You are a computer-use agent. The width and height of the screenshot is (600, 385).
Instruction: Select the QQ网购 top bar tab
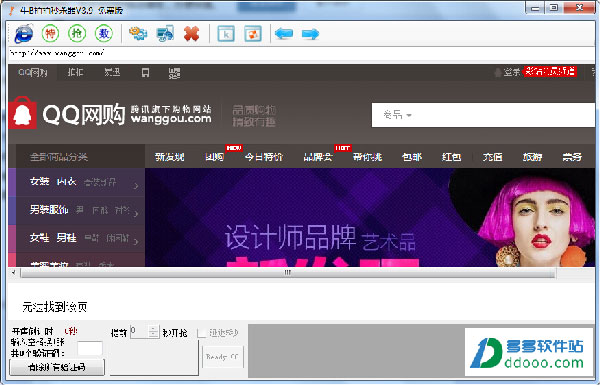tap(33, 72)
